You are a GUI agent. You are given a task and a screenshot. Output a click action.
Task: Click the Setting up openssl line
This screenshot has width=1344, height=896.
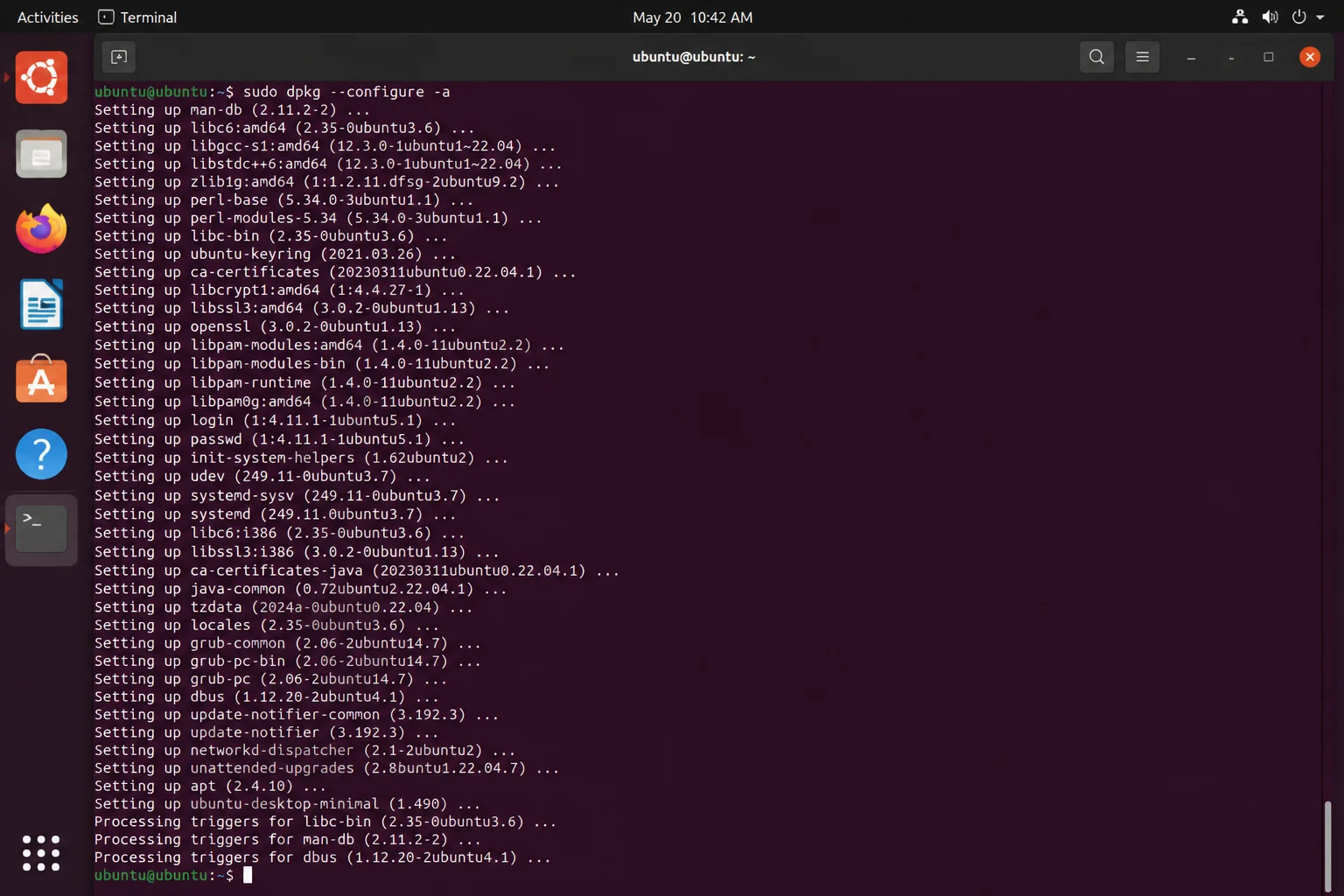275,326
